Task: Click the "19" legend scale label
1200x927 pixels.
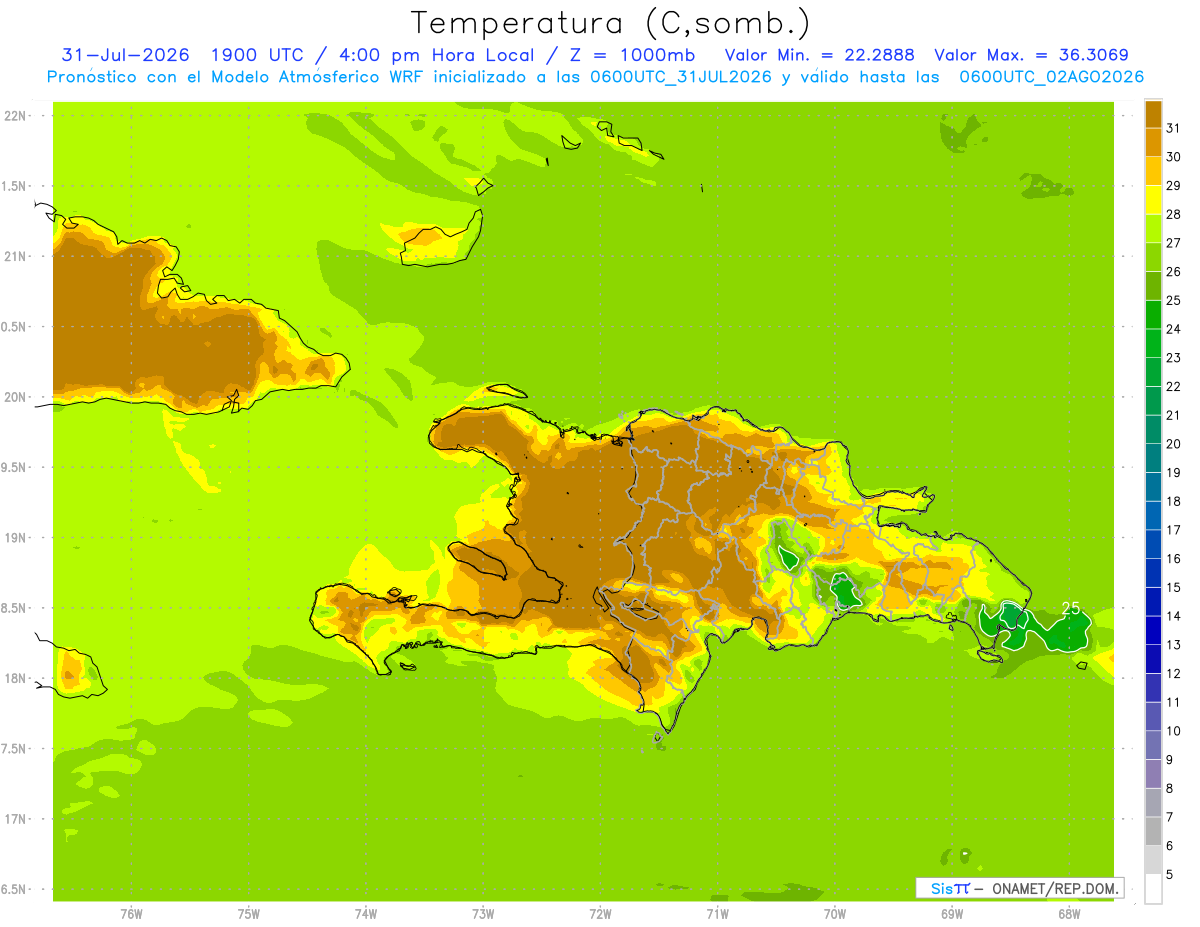Action: coord(1173,473)
